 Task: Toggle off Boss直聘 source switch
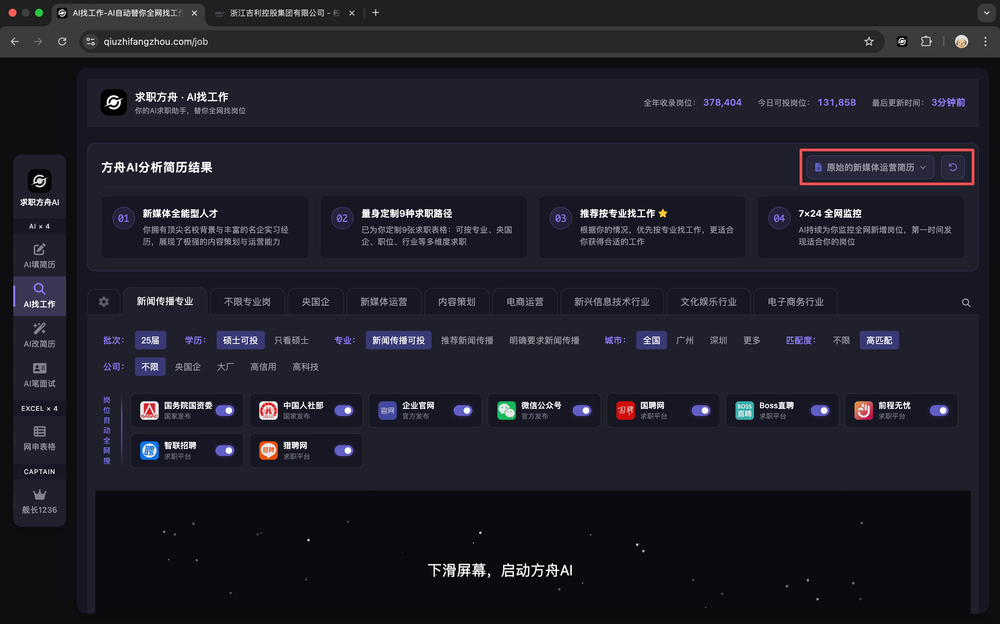point(820,410)
